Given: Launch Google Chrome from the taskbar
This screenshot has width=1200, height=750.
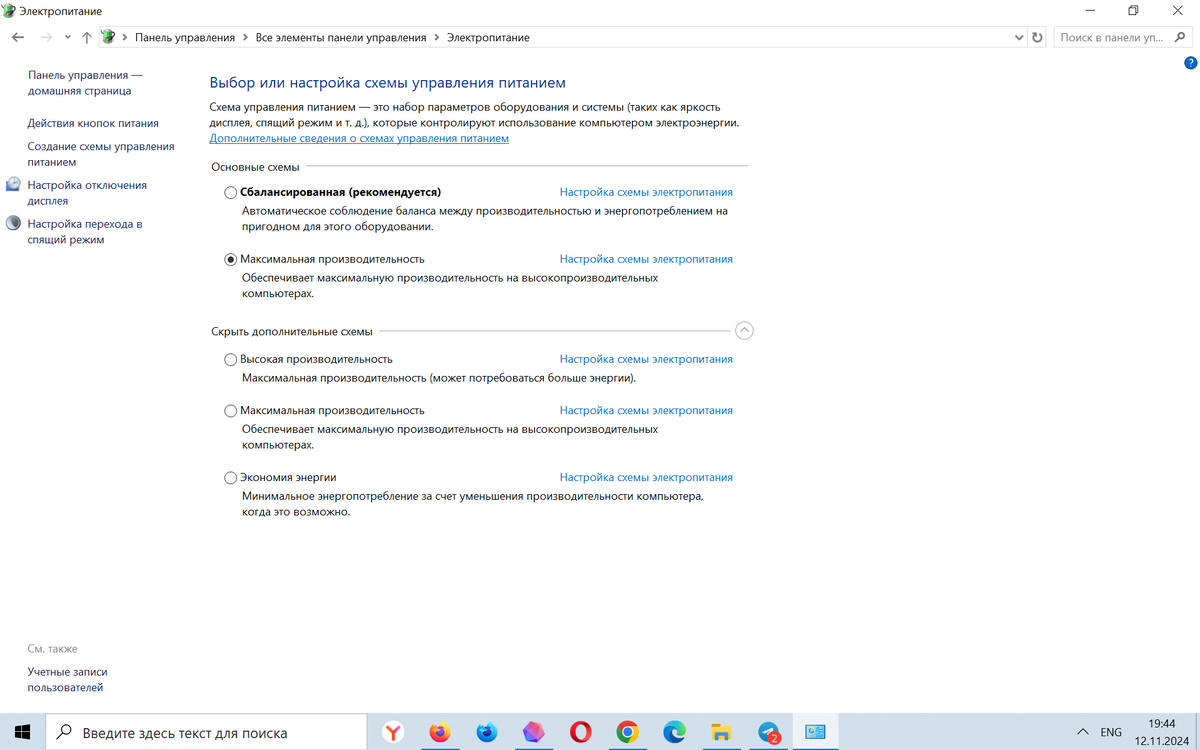Looking at the screenshot, I should point(627,732).
